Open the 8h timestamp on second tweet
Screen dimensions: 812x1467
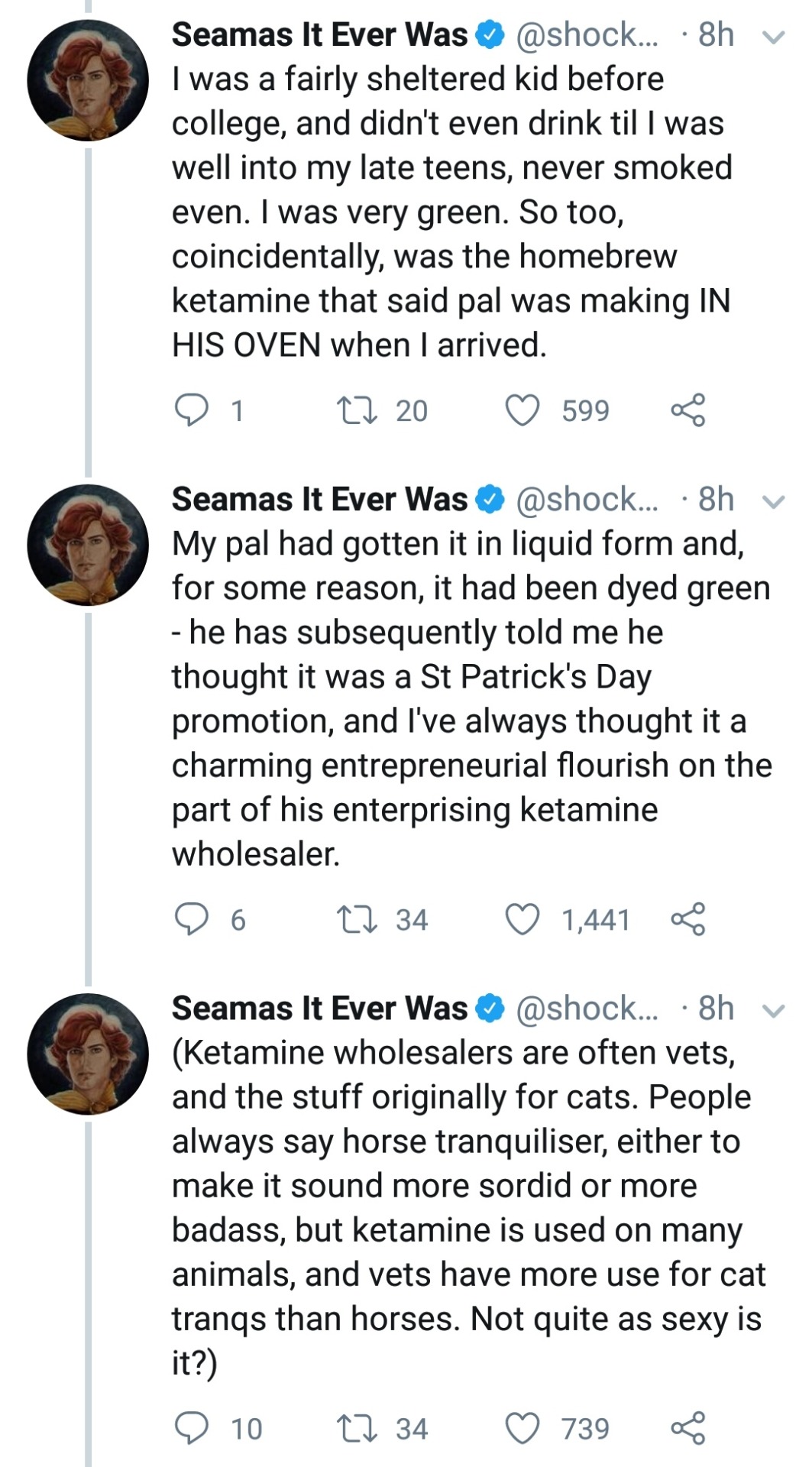(716, 499)
